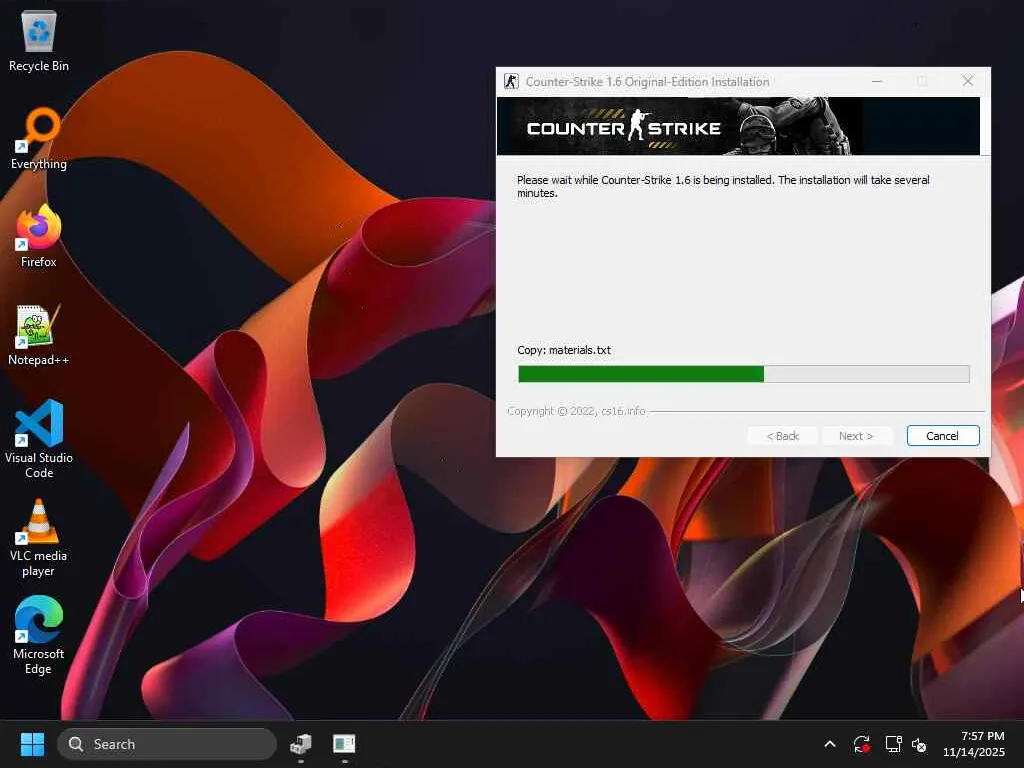The image size is (1024, 768).
Task: Click the disabled < Back button
Action: click(x=782, y=436)
